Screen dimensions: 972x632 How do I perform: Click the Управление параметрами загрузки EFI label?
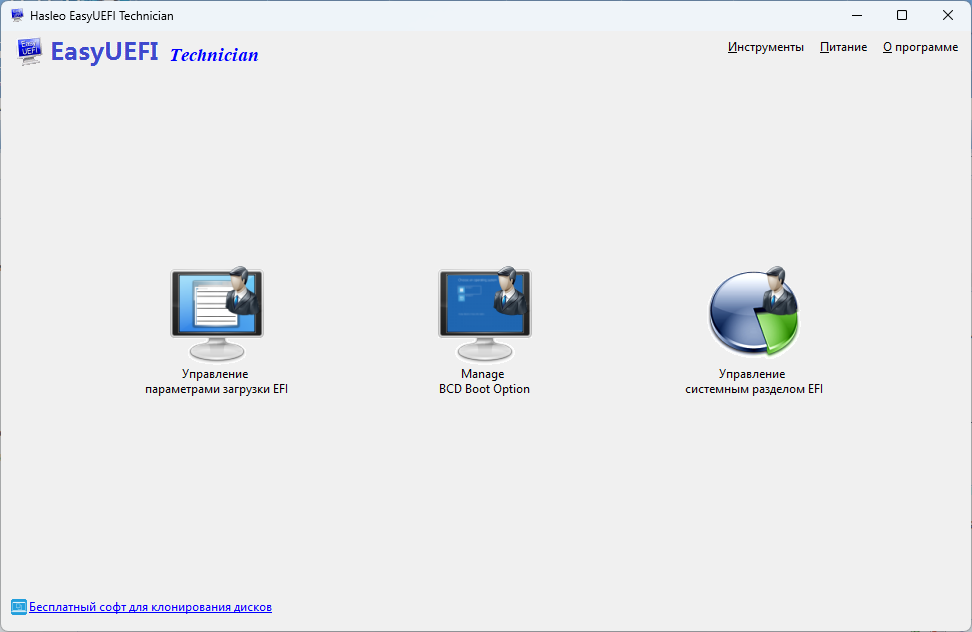(x=216, y=382)
